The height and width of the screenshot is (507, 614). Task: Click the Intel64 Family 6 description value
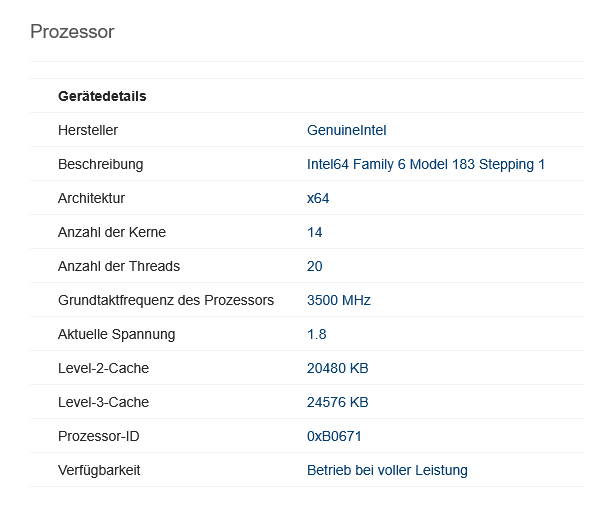(425, 164)
